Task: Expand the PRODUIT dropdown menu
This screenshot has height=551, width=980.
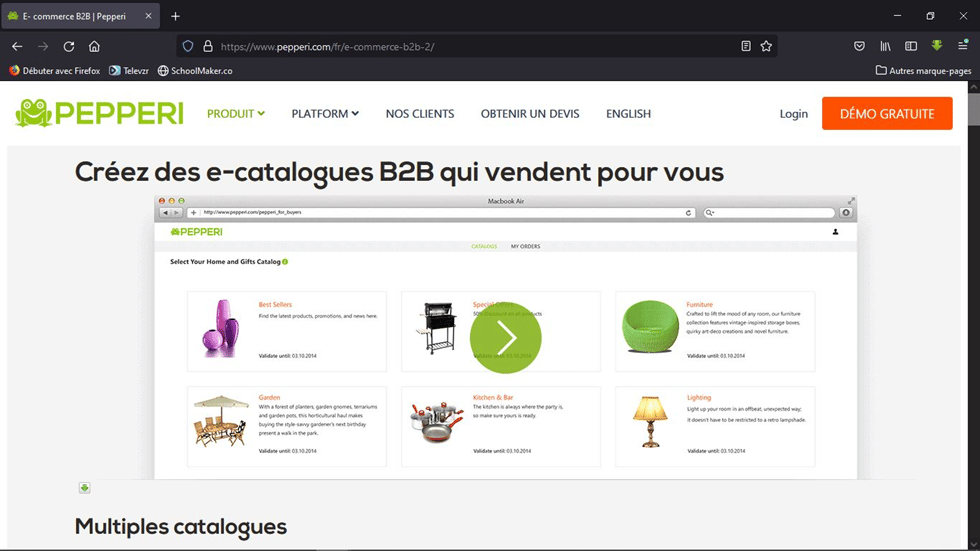Action: tap(236, 114)
